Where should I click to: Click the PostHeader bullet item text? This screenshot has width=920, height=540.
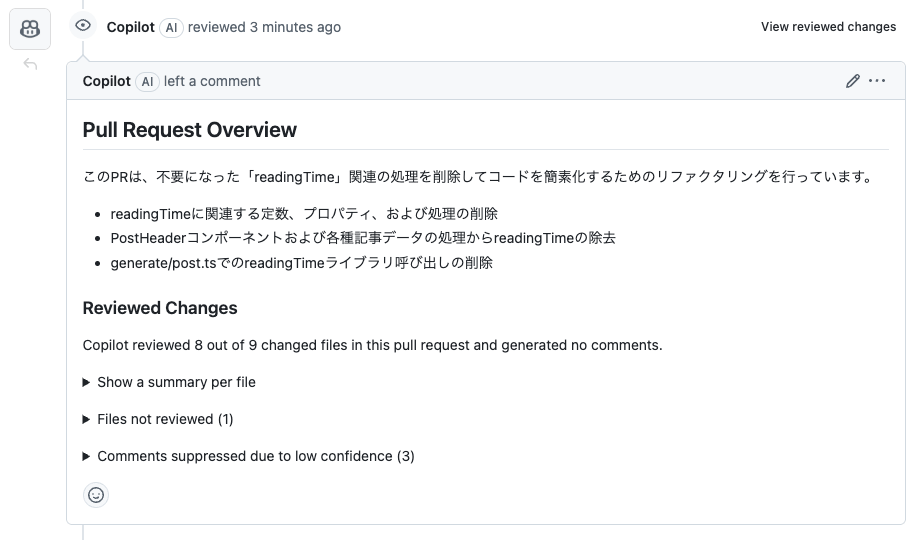coord(363,238)
